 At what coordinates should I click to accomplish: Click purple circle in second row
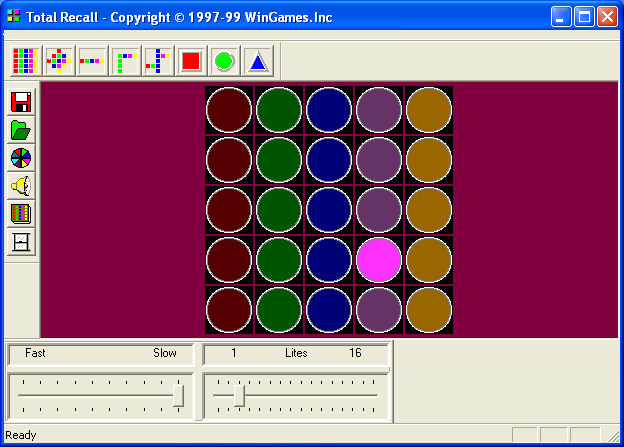[x=379, y=160]
